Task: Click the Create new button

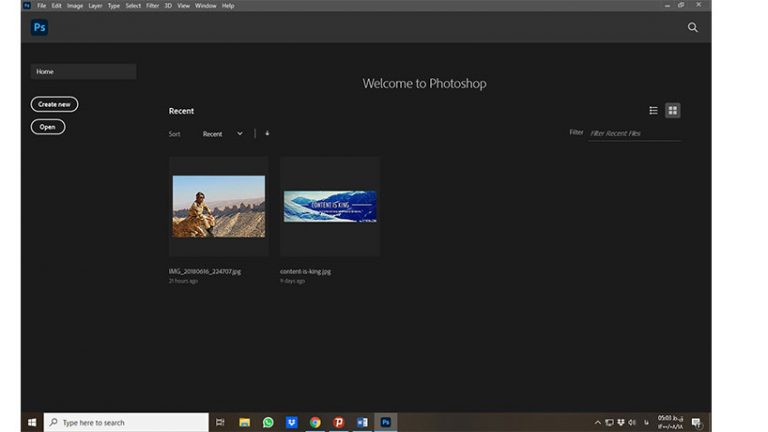Action: pyautogui.click(x=54, y=104)
